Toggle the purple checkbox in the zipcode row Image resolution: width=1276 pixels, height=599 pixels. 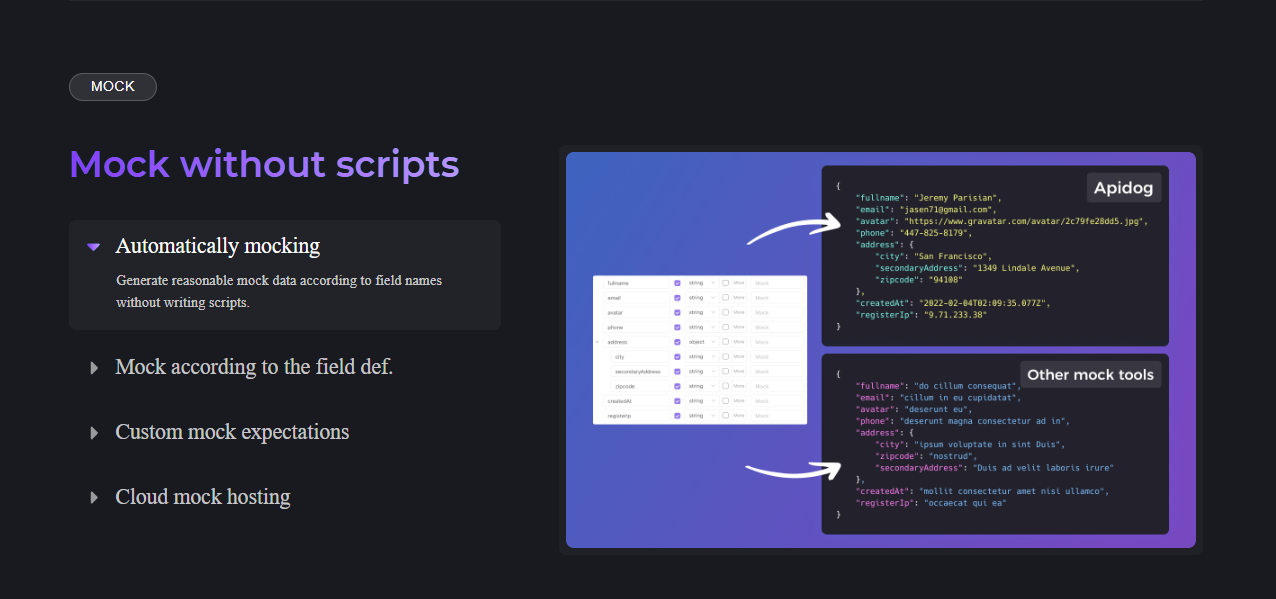(677, 386)
